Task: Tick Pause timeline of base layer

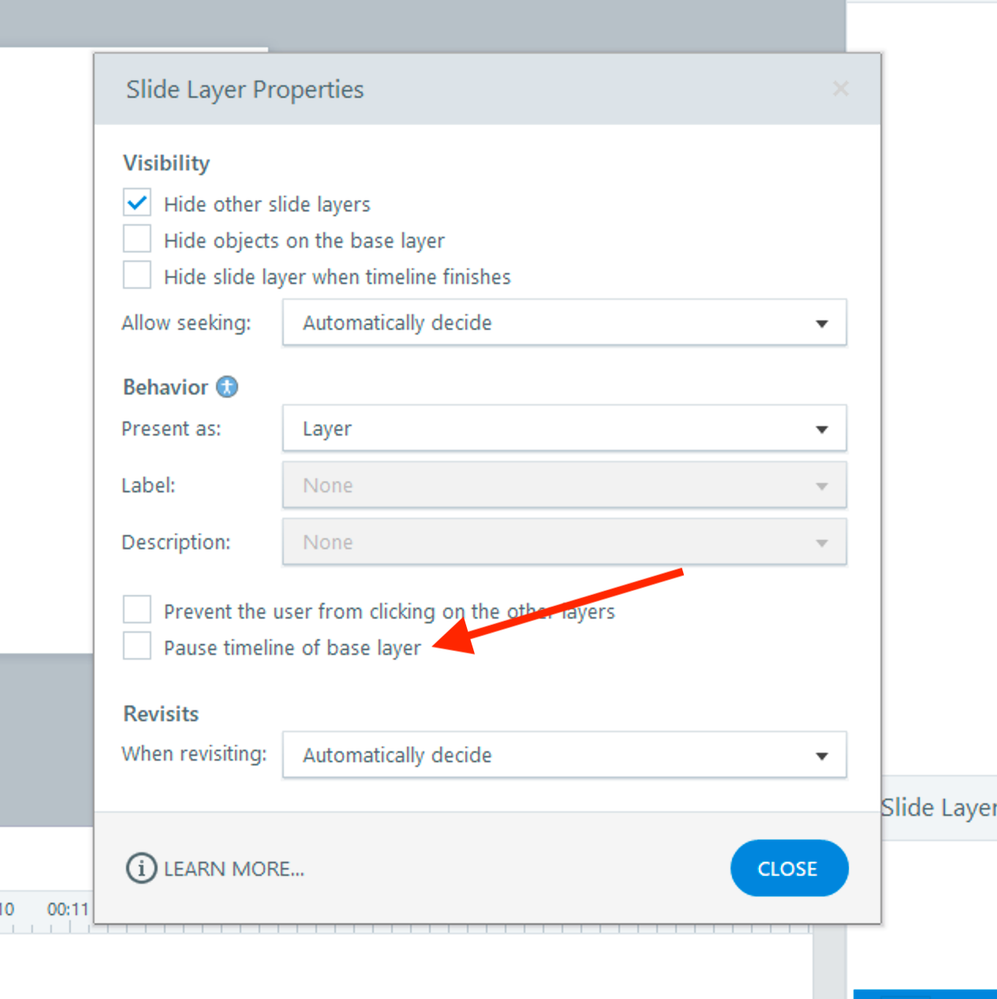Action: tap(137, 647)
